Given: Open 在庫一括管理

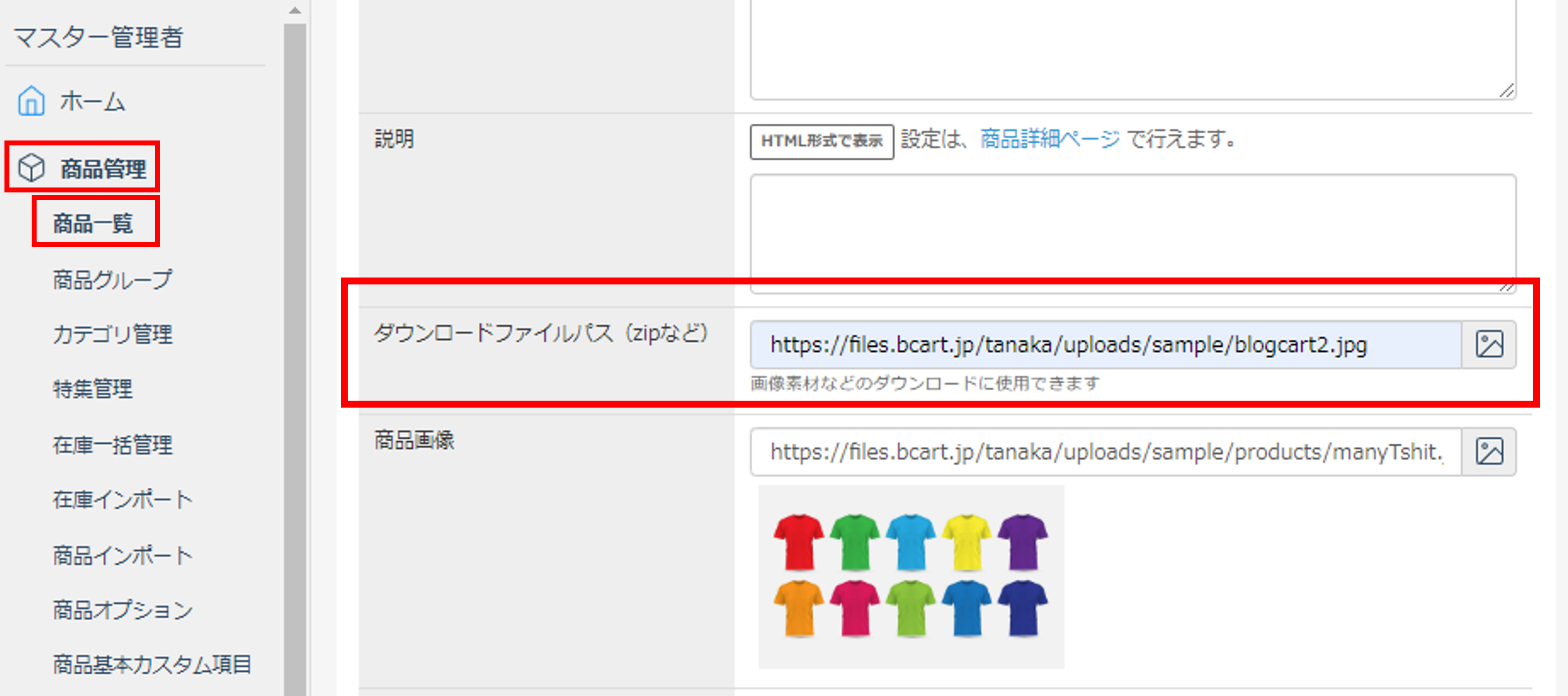Looking at the screenshot, I should [113, 445].
